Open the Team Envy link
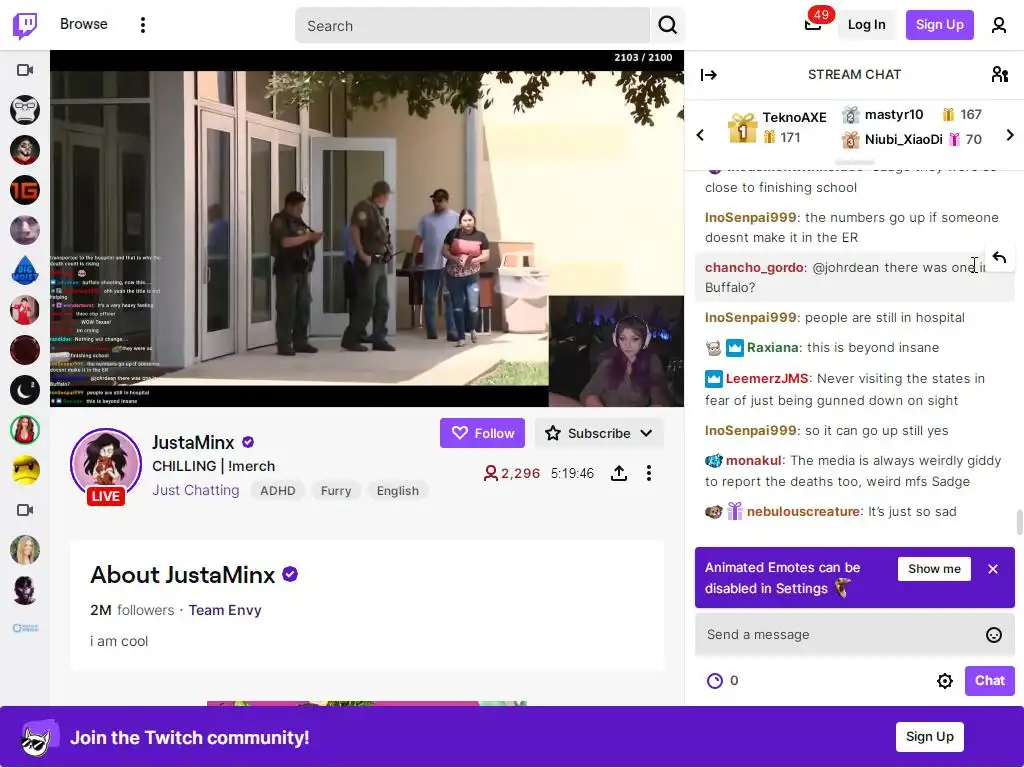 pyautogui.click(x=225, y=610)
